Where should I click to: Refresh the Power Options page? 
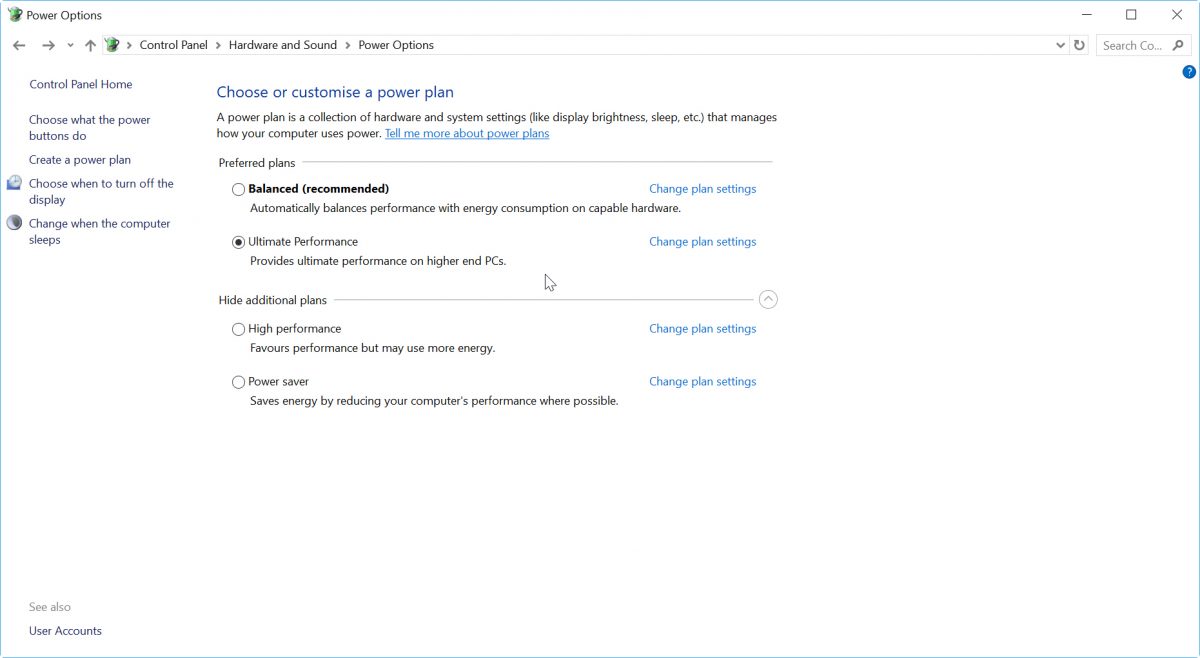[1079, 45]
